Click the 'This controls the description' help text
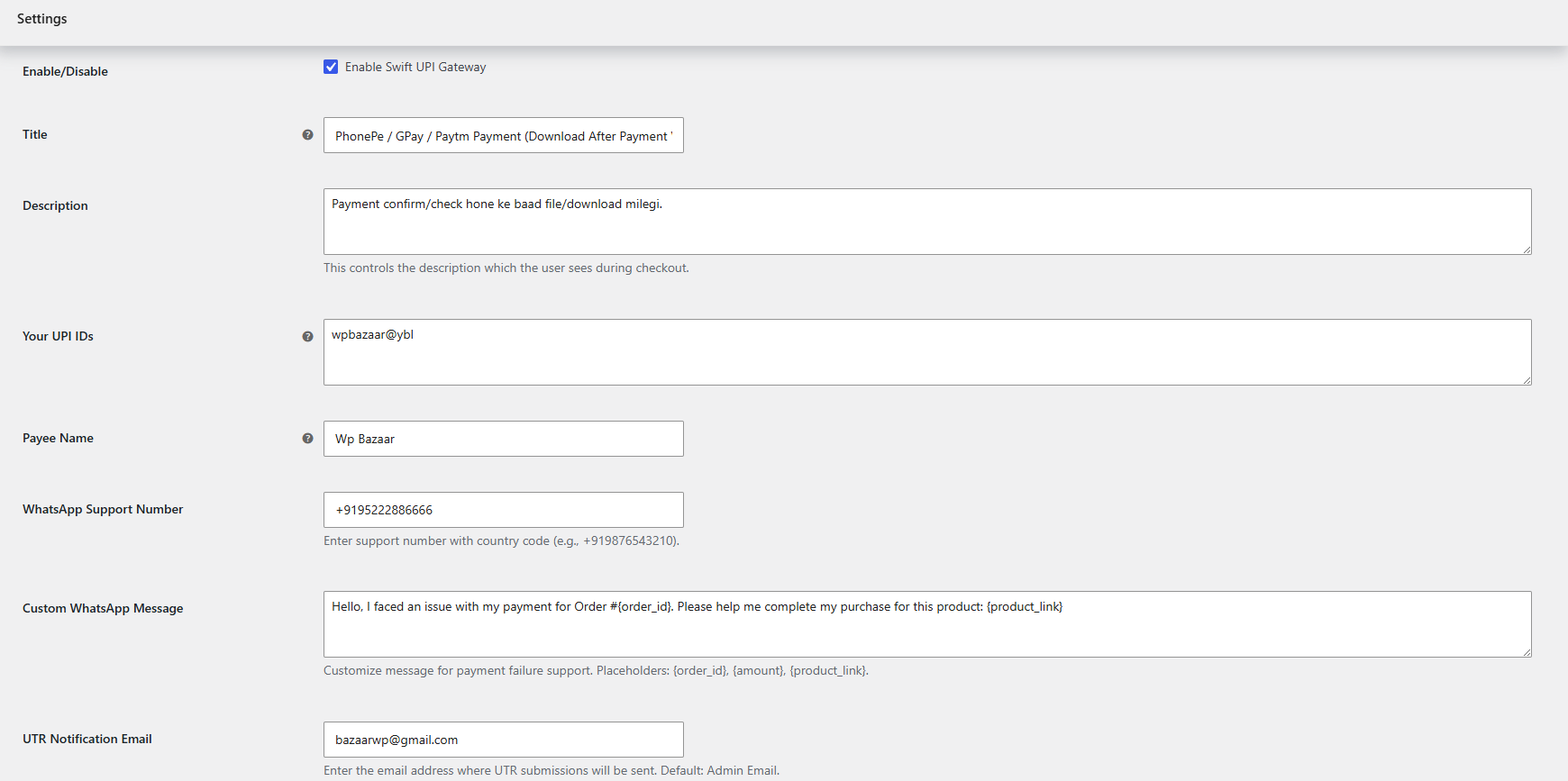The image size is (1568, 781). pyautogui.click(x=506, y=268)
